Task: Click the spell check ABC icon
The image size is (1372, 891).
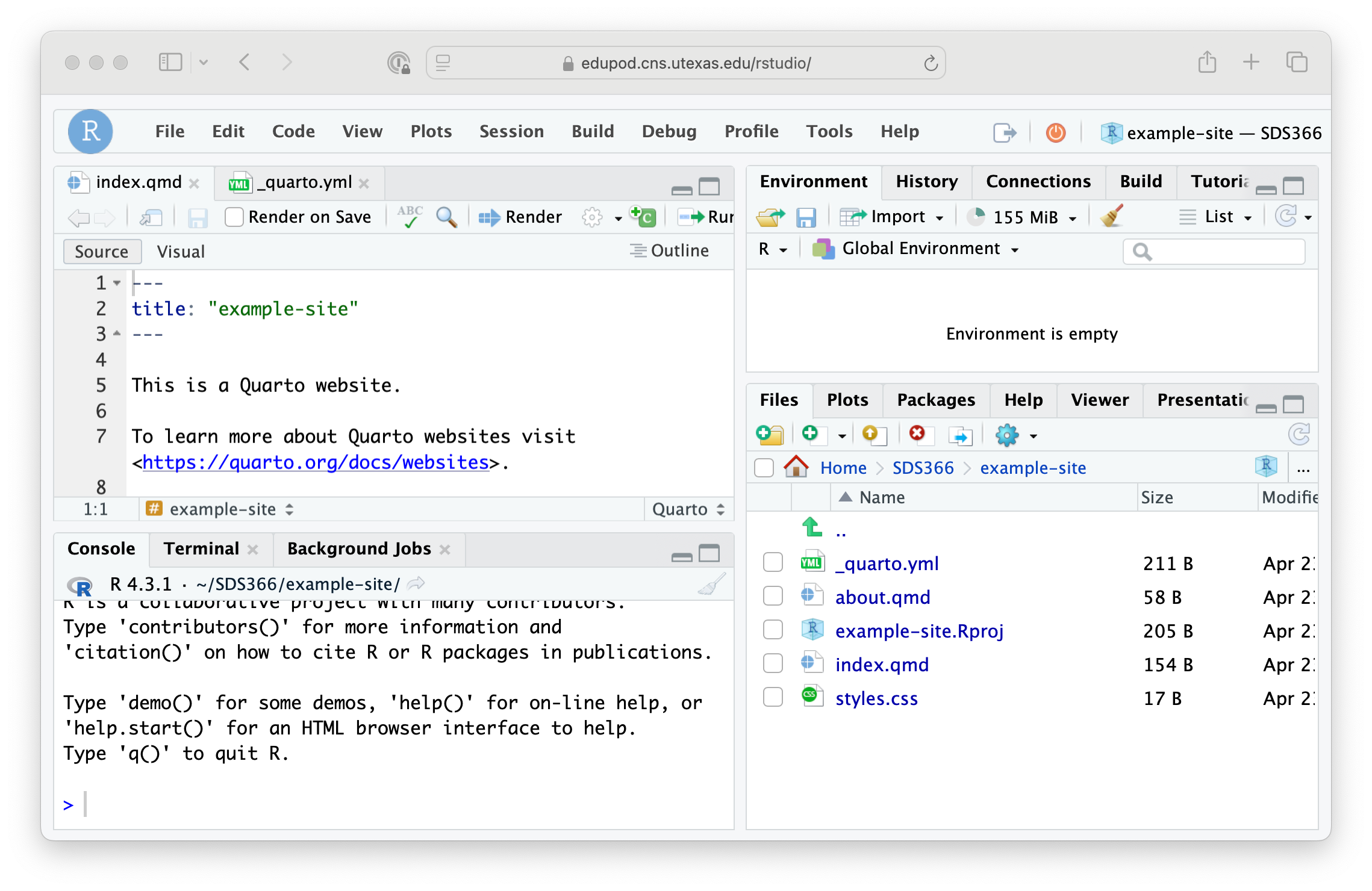Action: (x=410, y=217)
